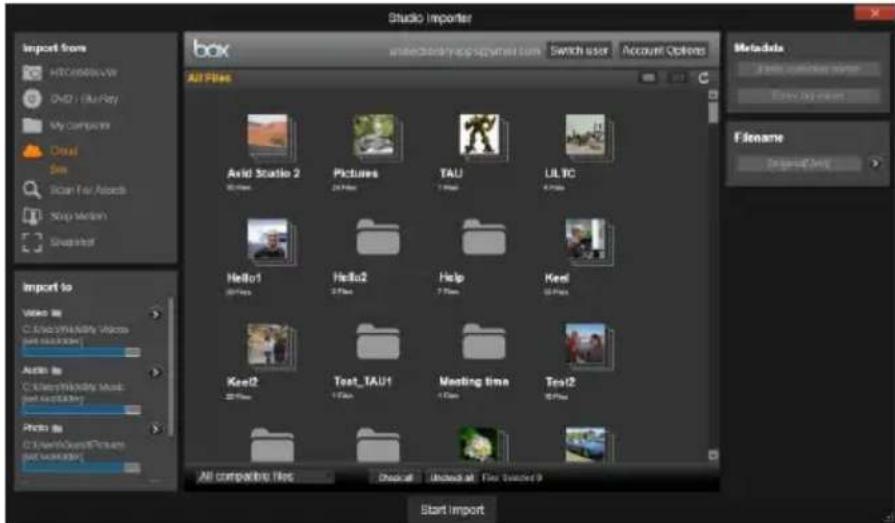Expand the Photo import destination arrow
Screen dimensions: 895x523
pyautogui.click(x=155, y=429)
